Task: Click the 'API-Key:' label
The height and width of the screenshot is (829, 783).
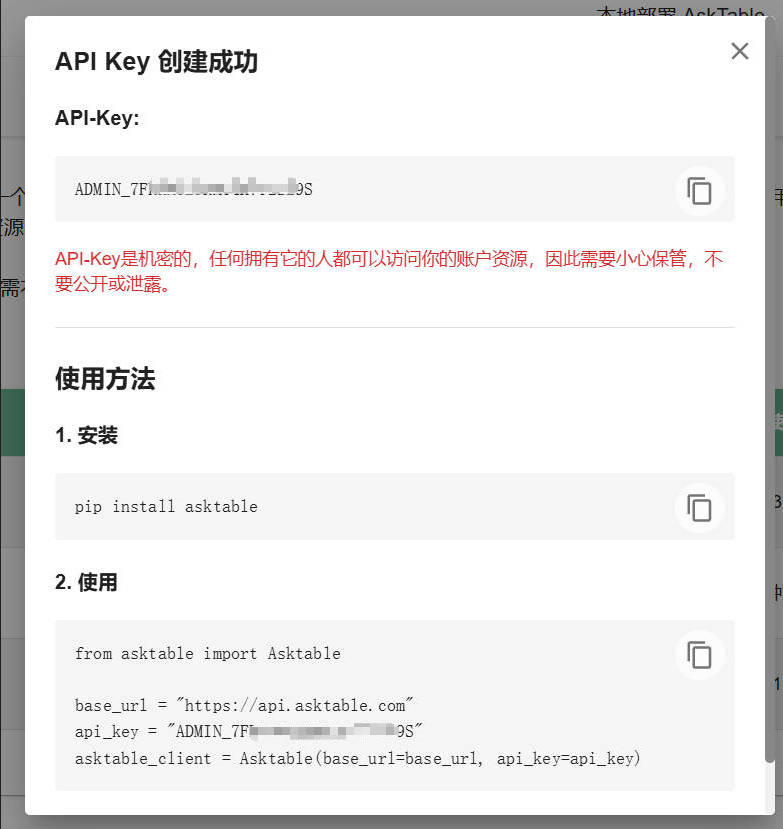Action: click(x=97, y=117)
